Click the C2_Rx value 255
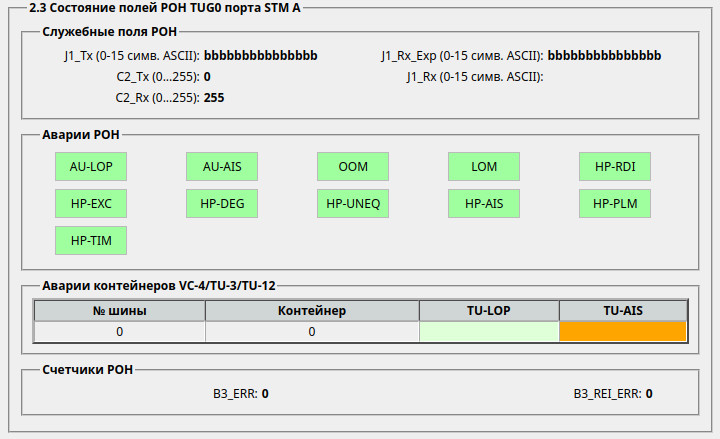This screenshot has width=720, height=439. 214,97
